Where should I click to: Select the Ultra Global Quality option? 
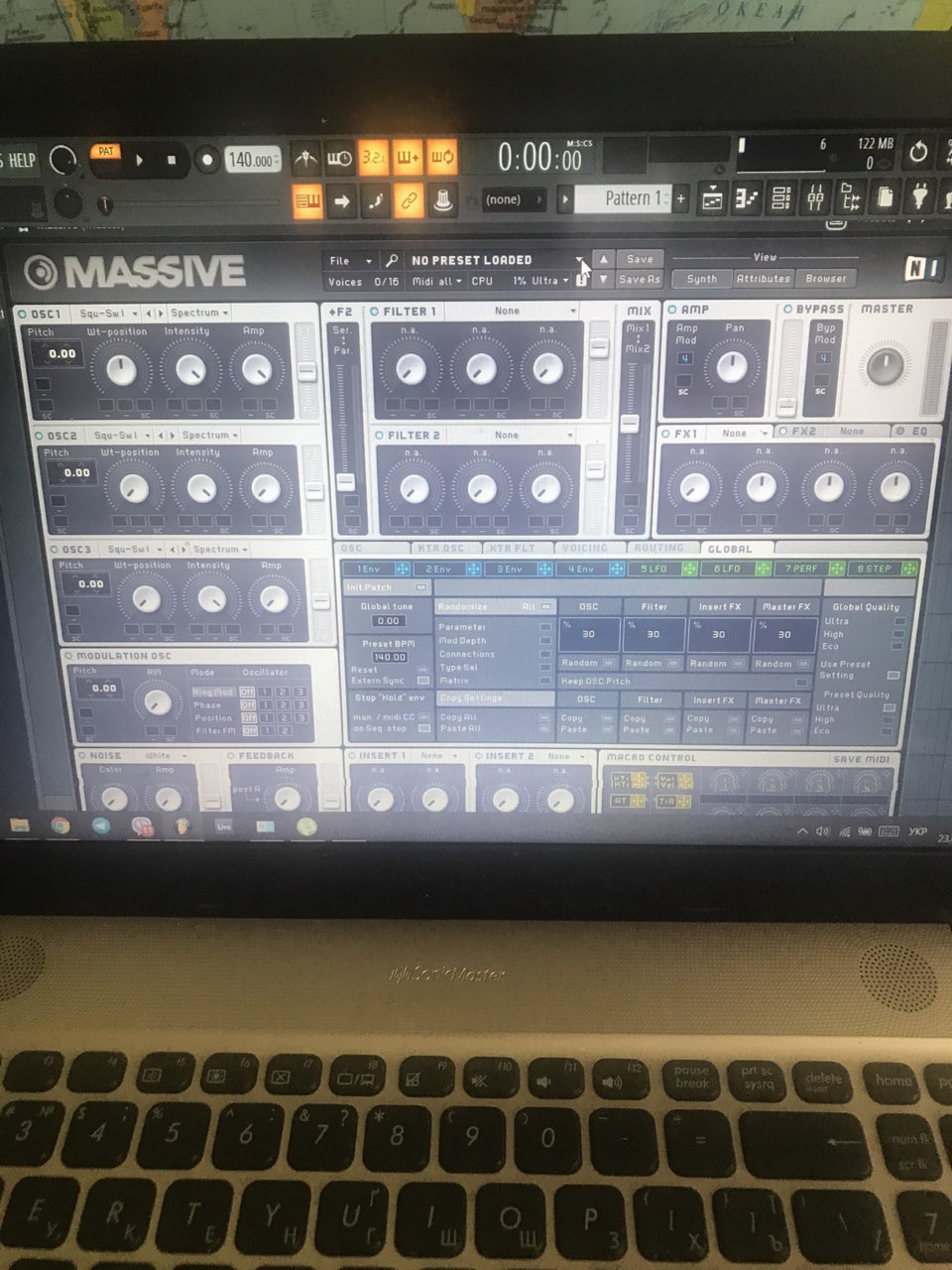pyautogui.click(x=899, y=621)
